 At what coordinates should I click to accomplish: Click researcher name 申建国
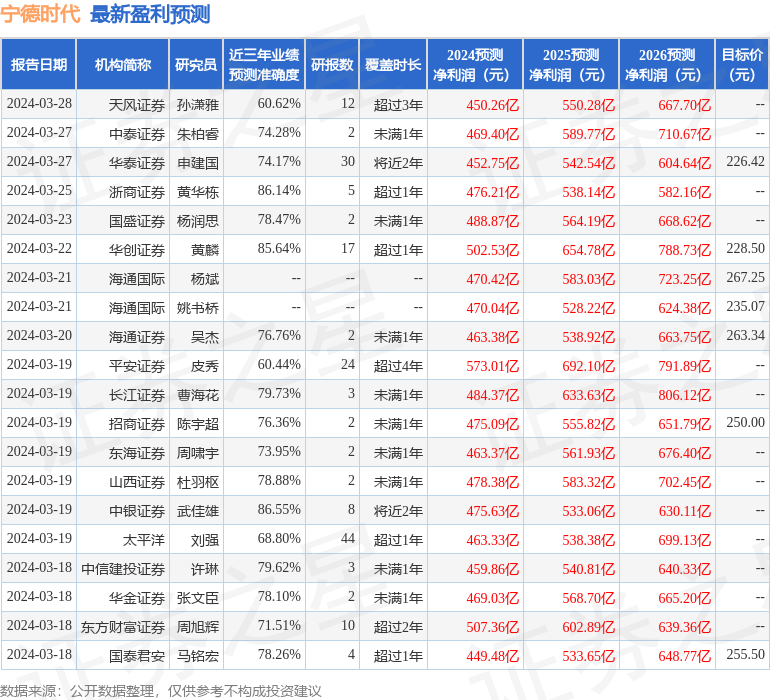coord(197,163)
